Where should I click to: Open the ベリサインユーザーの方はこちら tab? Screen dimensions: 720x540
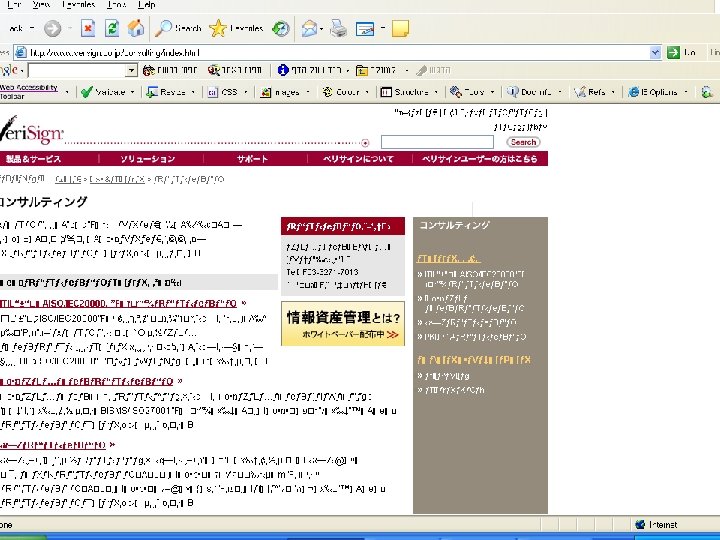479,159
